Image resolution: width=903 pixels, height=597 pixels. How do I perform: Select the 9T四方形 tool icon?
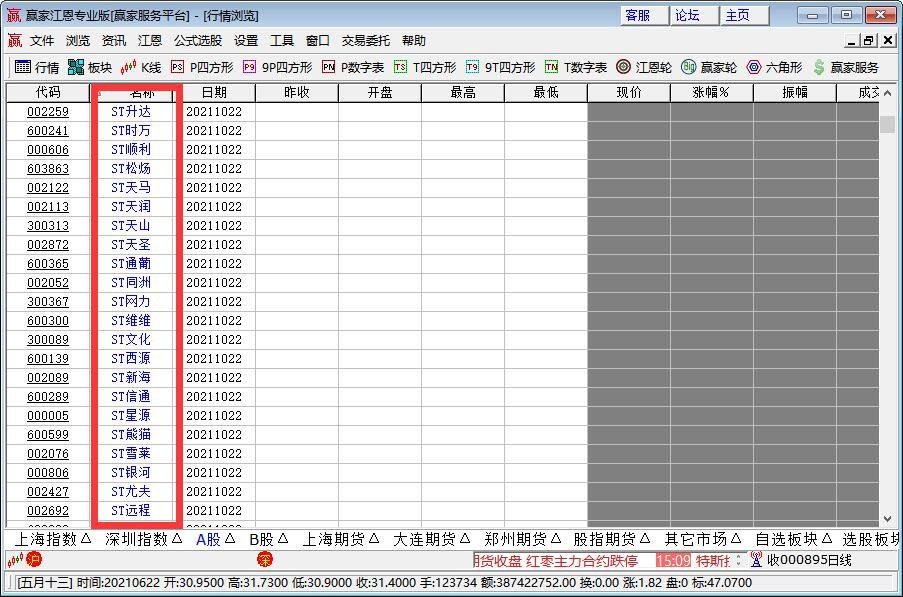pos(472,67)
